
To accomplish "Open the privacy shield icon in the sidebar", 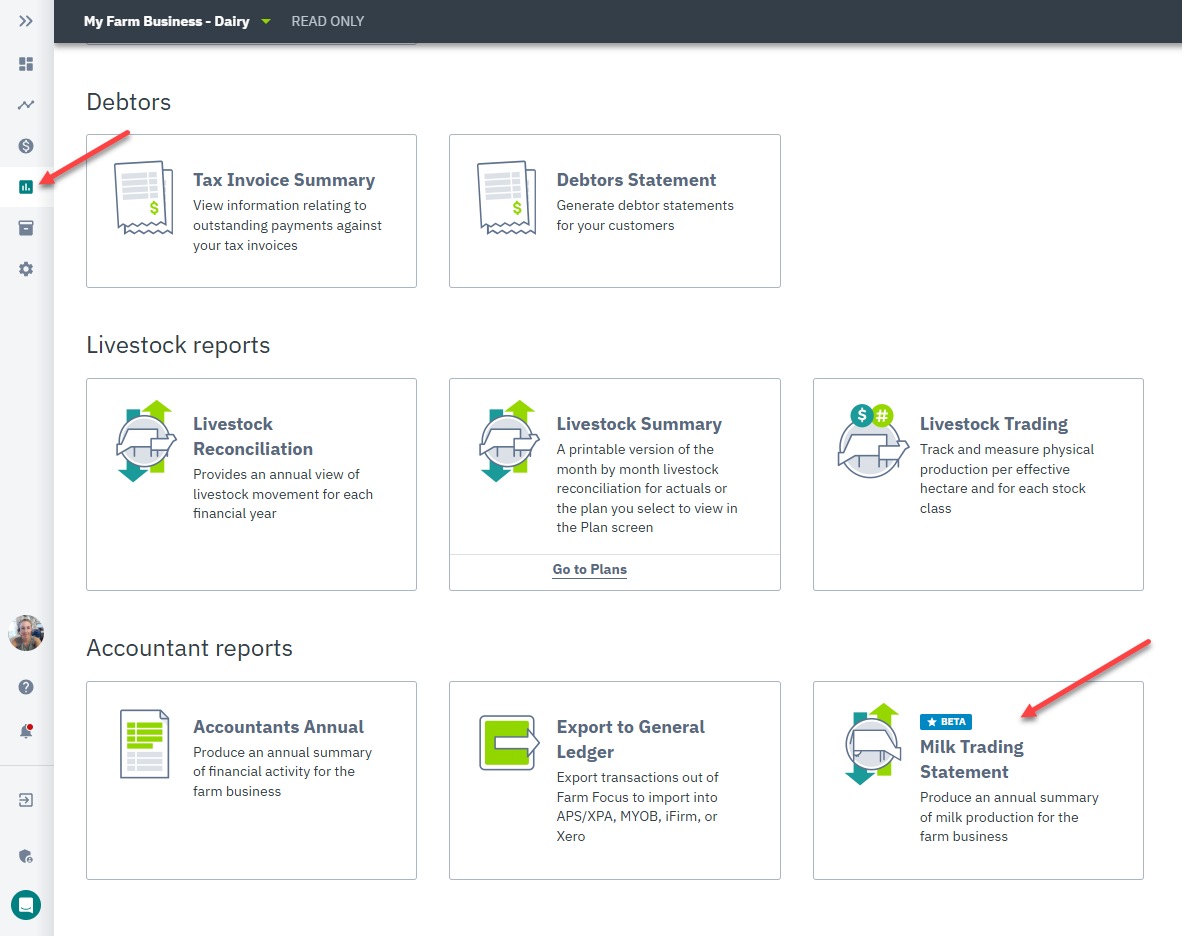I will pyautogui.click(x=26, y=856).
